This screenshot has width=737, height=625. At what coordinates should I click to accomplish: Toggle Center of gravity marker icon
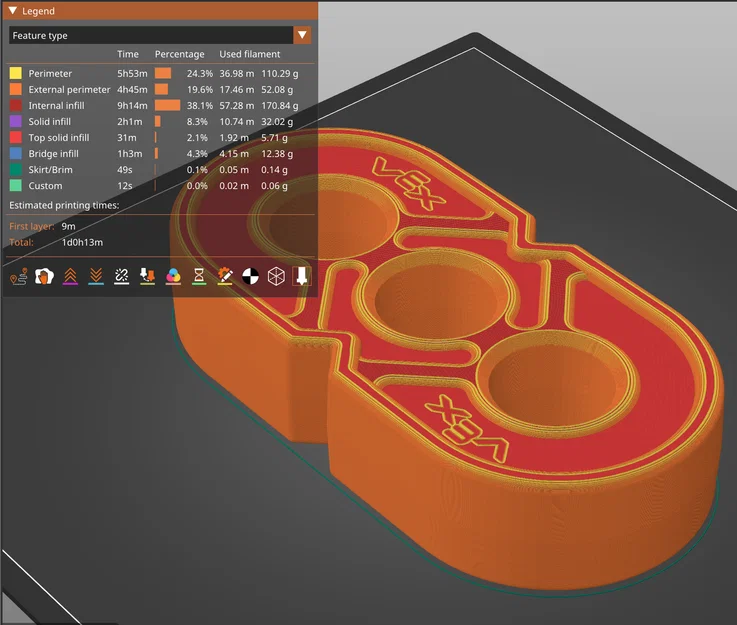[x=251, y=276]
